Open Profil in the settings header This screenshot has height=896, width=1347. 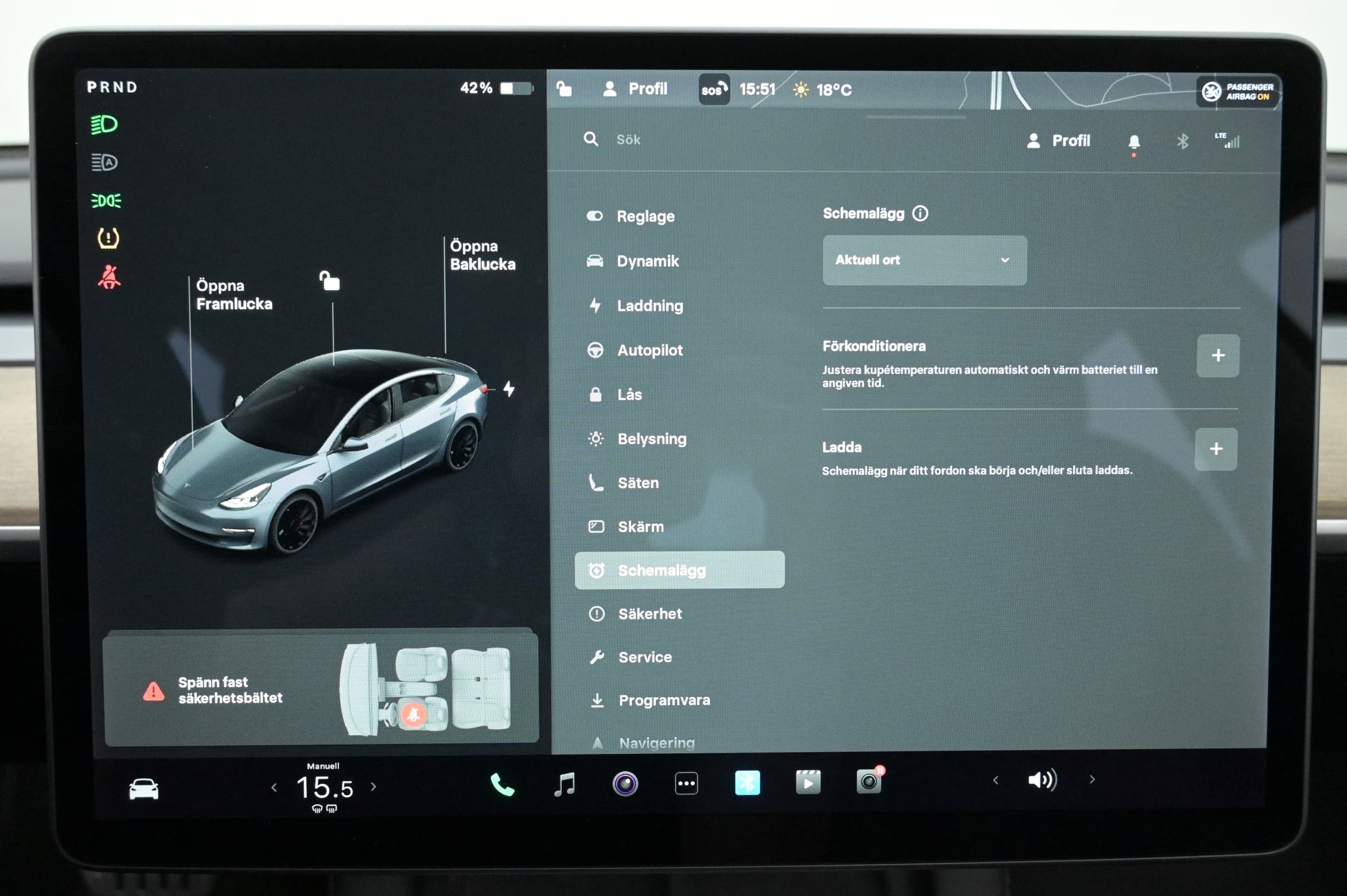[1058, 141]
